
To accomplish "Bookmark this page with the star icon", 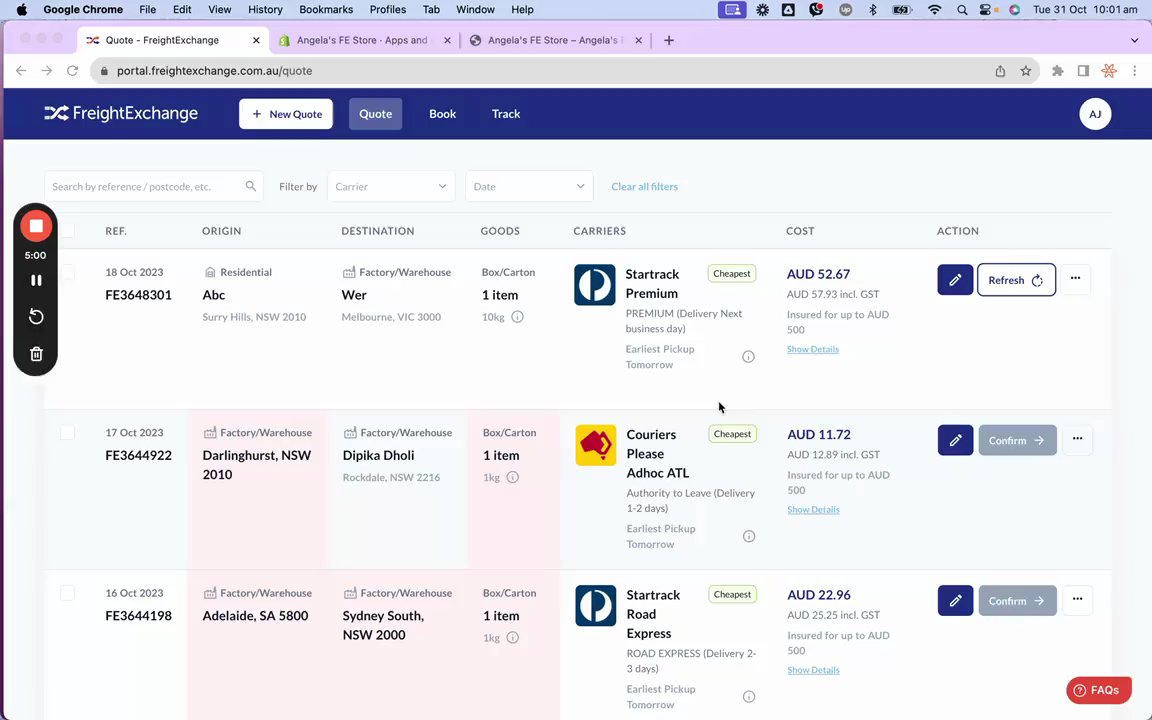I will [1026, 71].
